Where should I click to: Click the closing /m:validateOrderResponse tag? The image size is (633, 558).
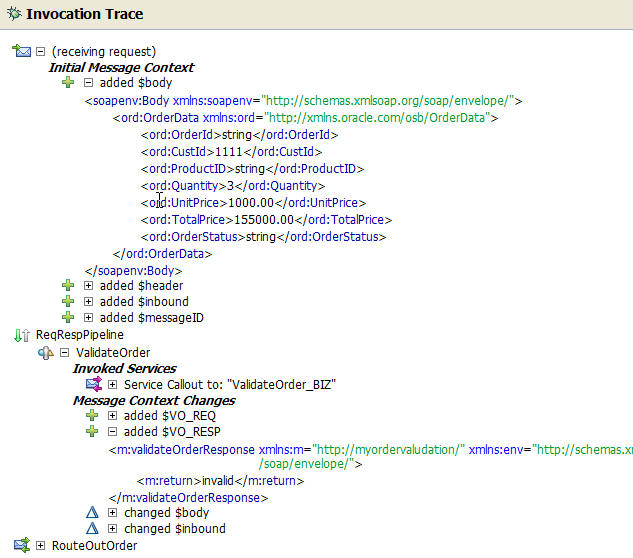tap(188, 498)
